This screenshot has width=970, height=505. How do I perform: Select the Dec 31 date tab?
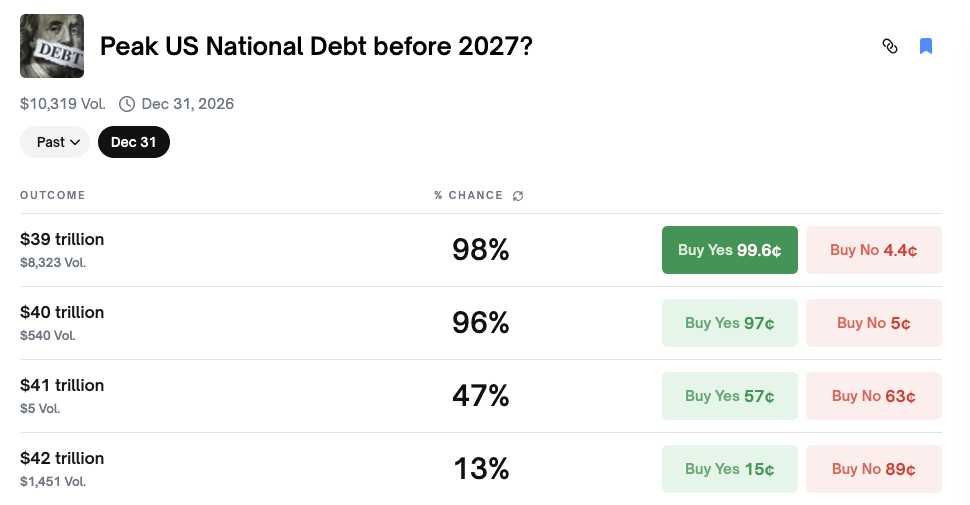click(x=134, y=142)
